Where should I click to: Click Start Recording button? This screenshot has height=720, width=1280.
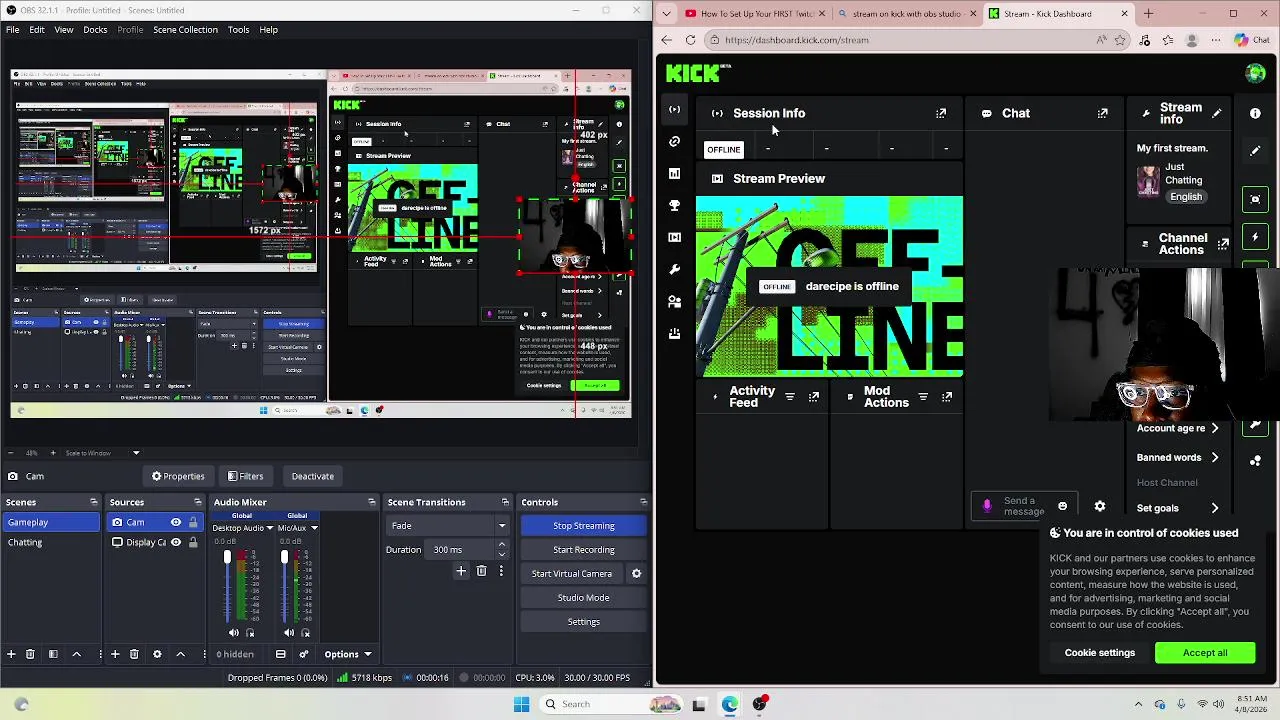[x=583, y=550]
